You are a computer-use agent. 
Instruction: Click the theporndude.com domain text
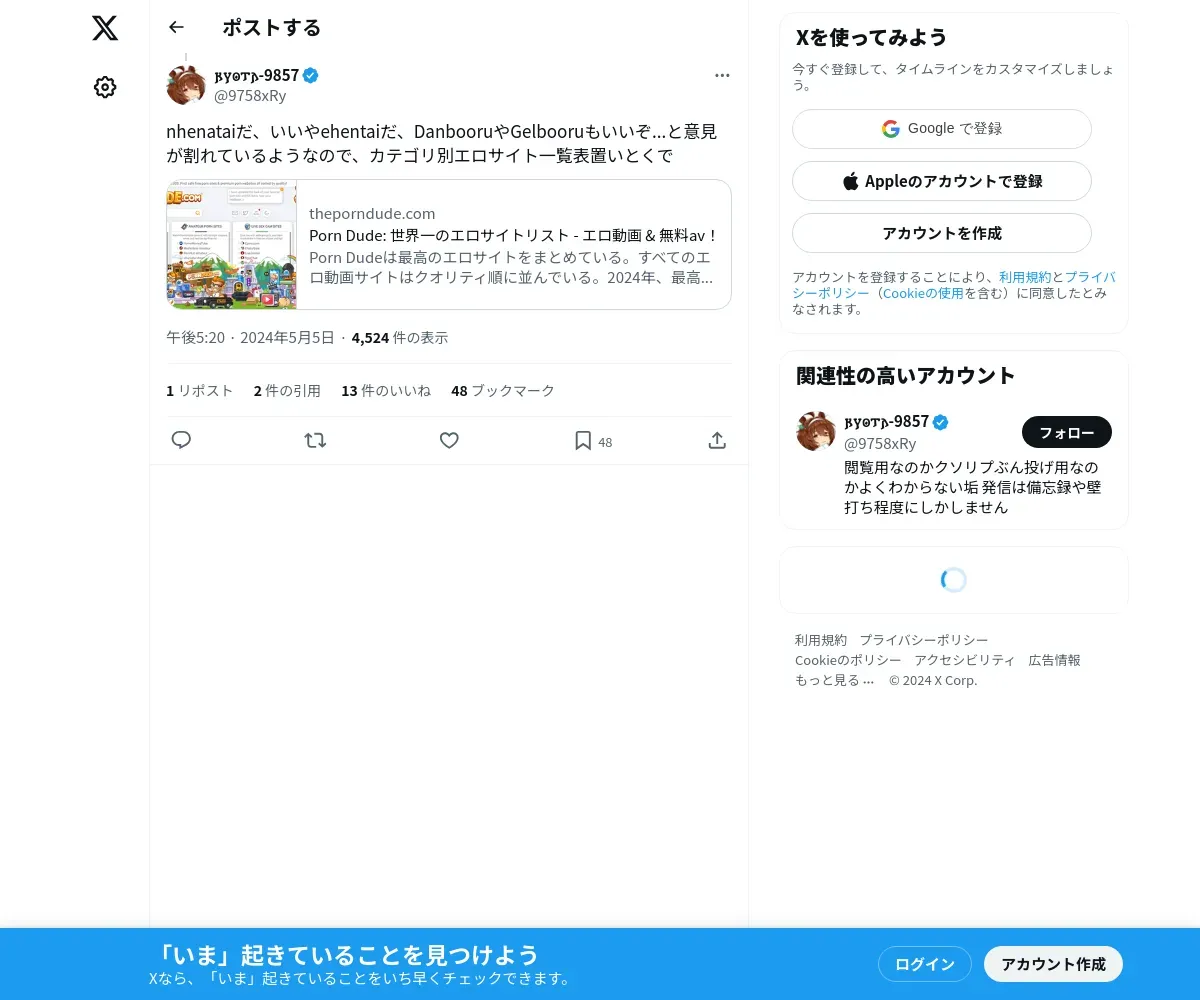(x=372, y=213)
